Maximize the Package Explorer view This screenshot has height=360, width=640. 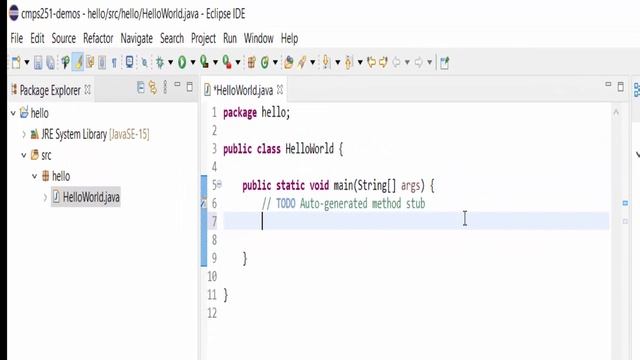(x=189, y=87)
